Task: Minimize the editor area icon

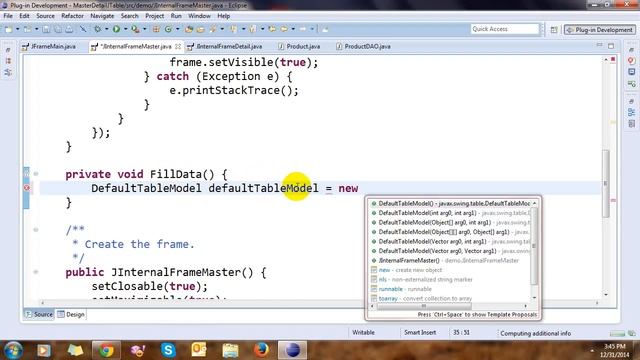Action: pos(599,45)
